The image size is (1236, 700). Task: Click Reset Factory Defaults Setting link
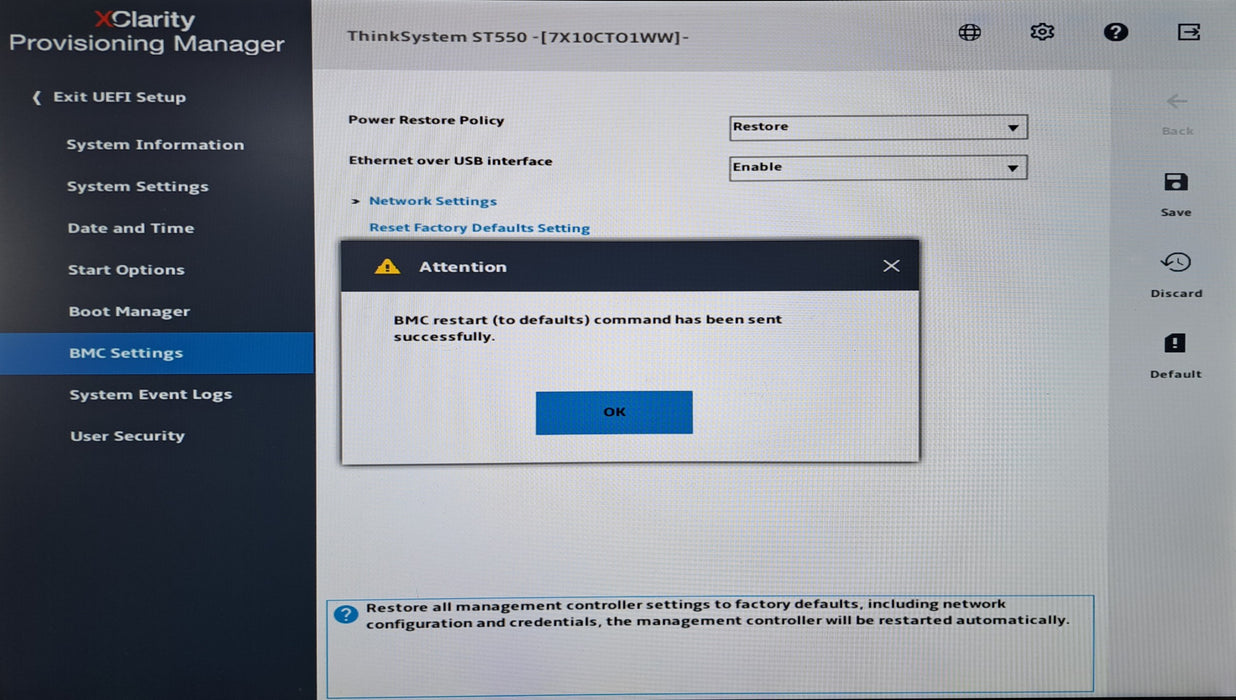[x=479, y=228]
